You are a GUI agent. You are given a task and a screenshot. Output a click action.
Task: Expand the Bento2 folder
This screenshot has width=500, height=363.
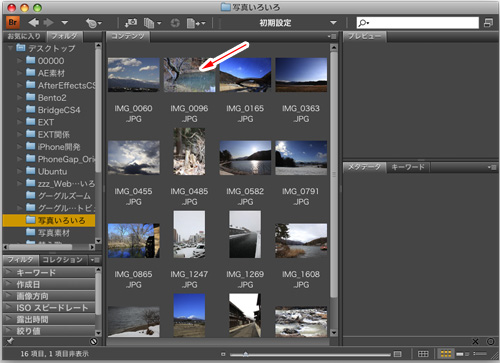[20, 98]
